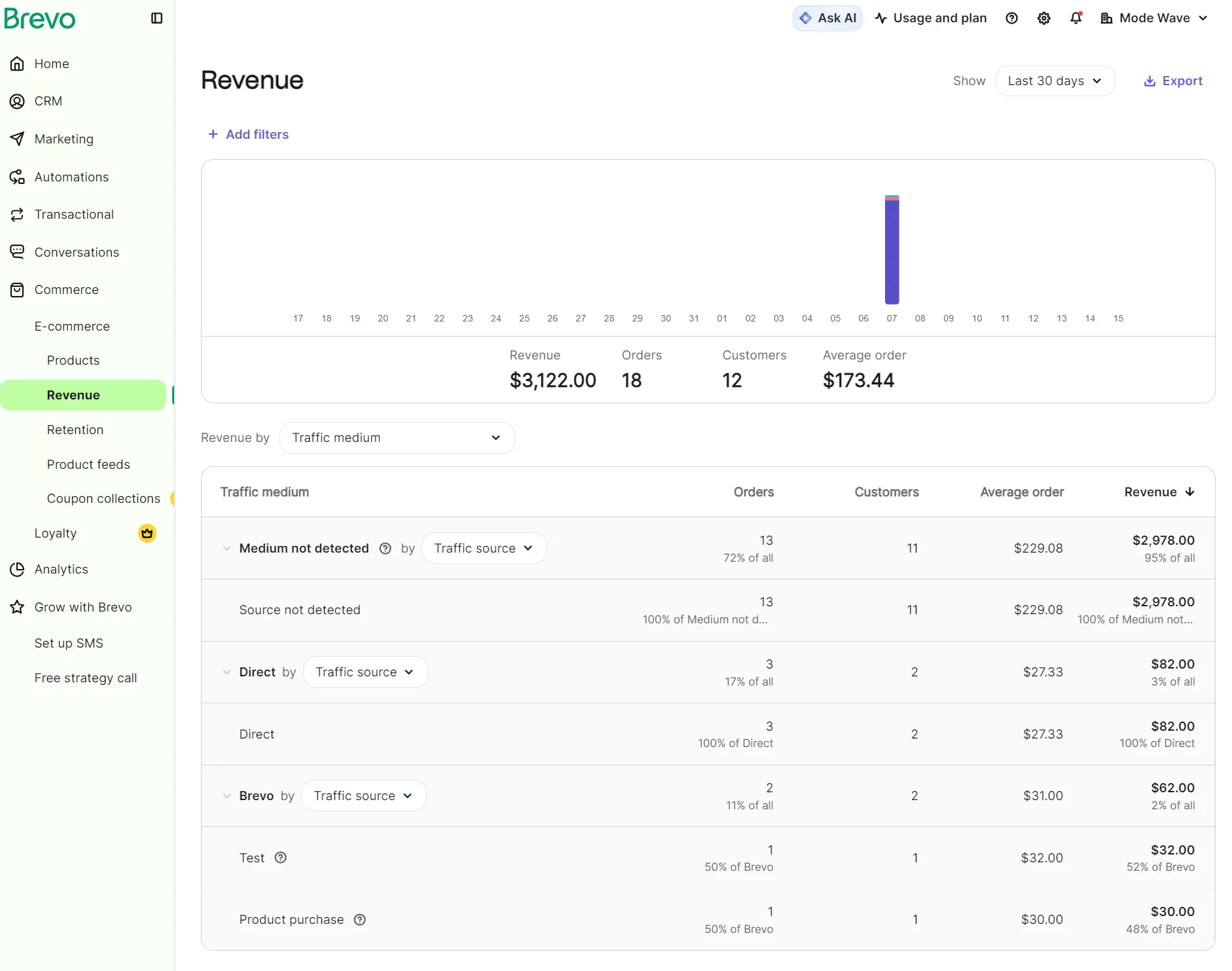Click the Marketing paper plane icon
Screen dimensions: 1232x971
coord(18,139)
